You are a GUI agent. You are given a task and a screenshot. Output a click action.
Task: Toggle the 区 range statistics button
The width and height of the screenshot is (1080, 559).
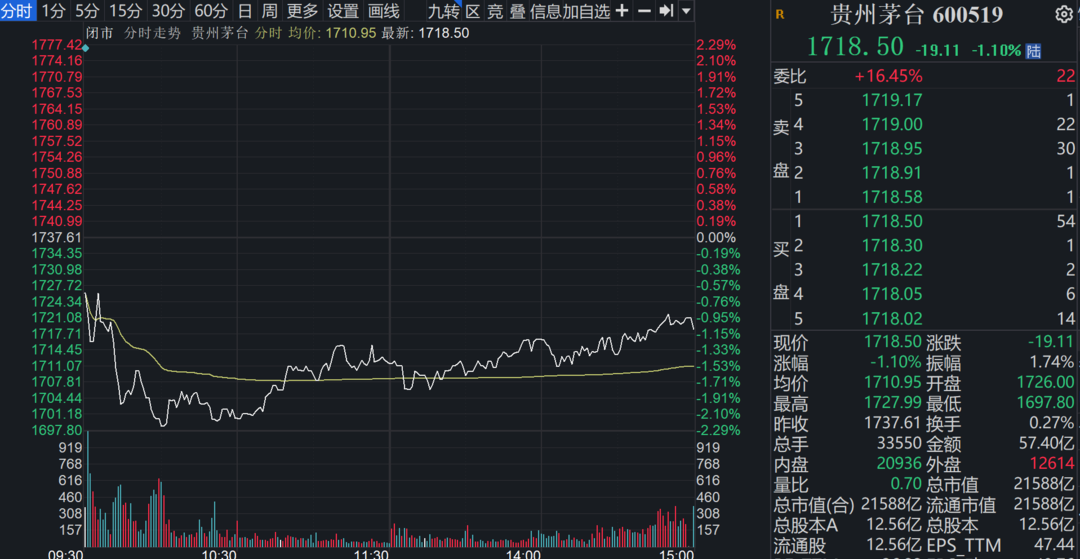pyautogui.click(x=472, y=11)
